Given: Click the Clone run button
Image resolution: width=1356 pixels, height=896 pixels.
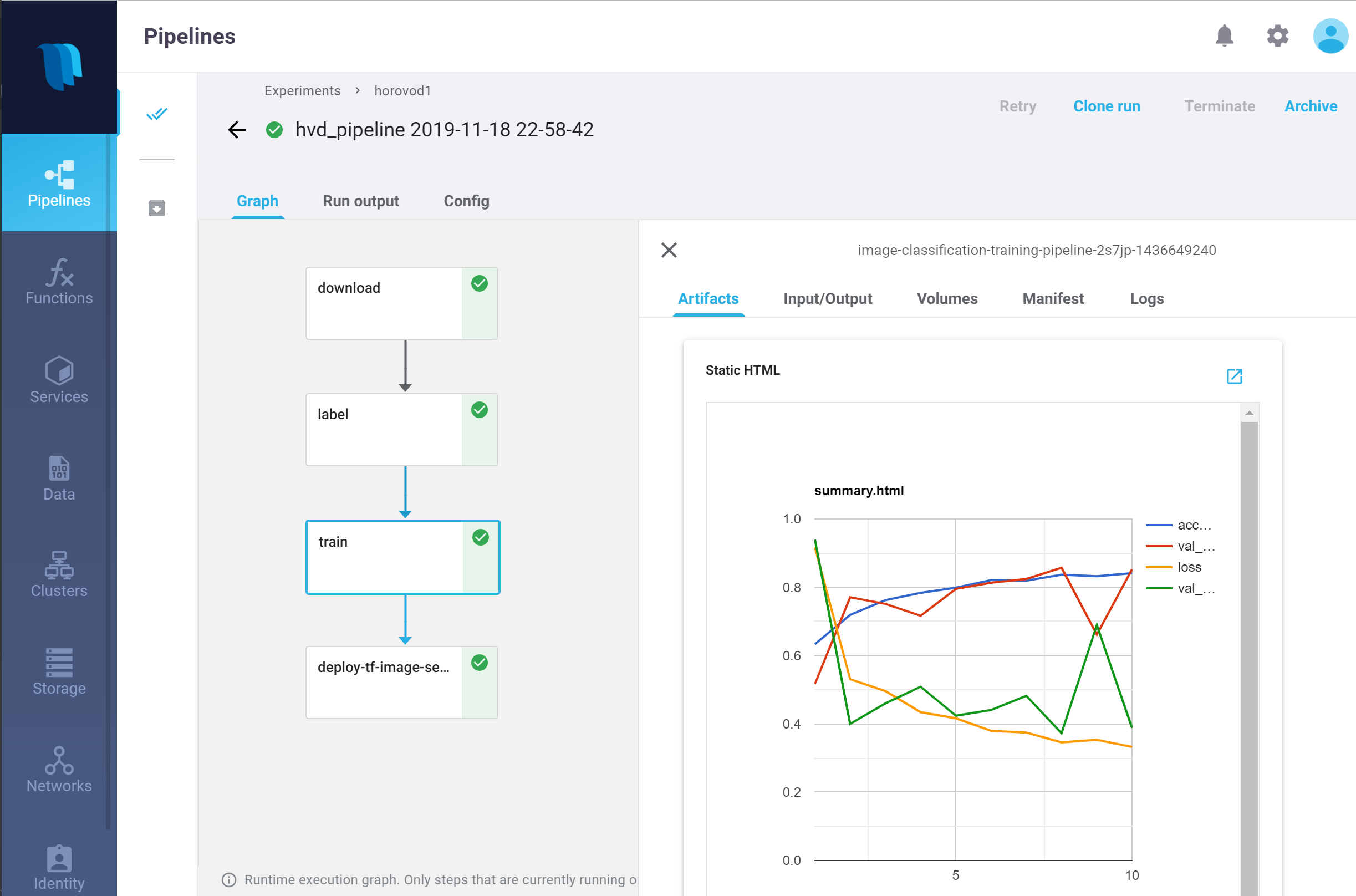Looking at the screenshot, I should pos(1106,106).
